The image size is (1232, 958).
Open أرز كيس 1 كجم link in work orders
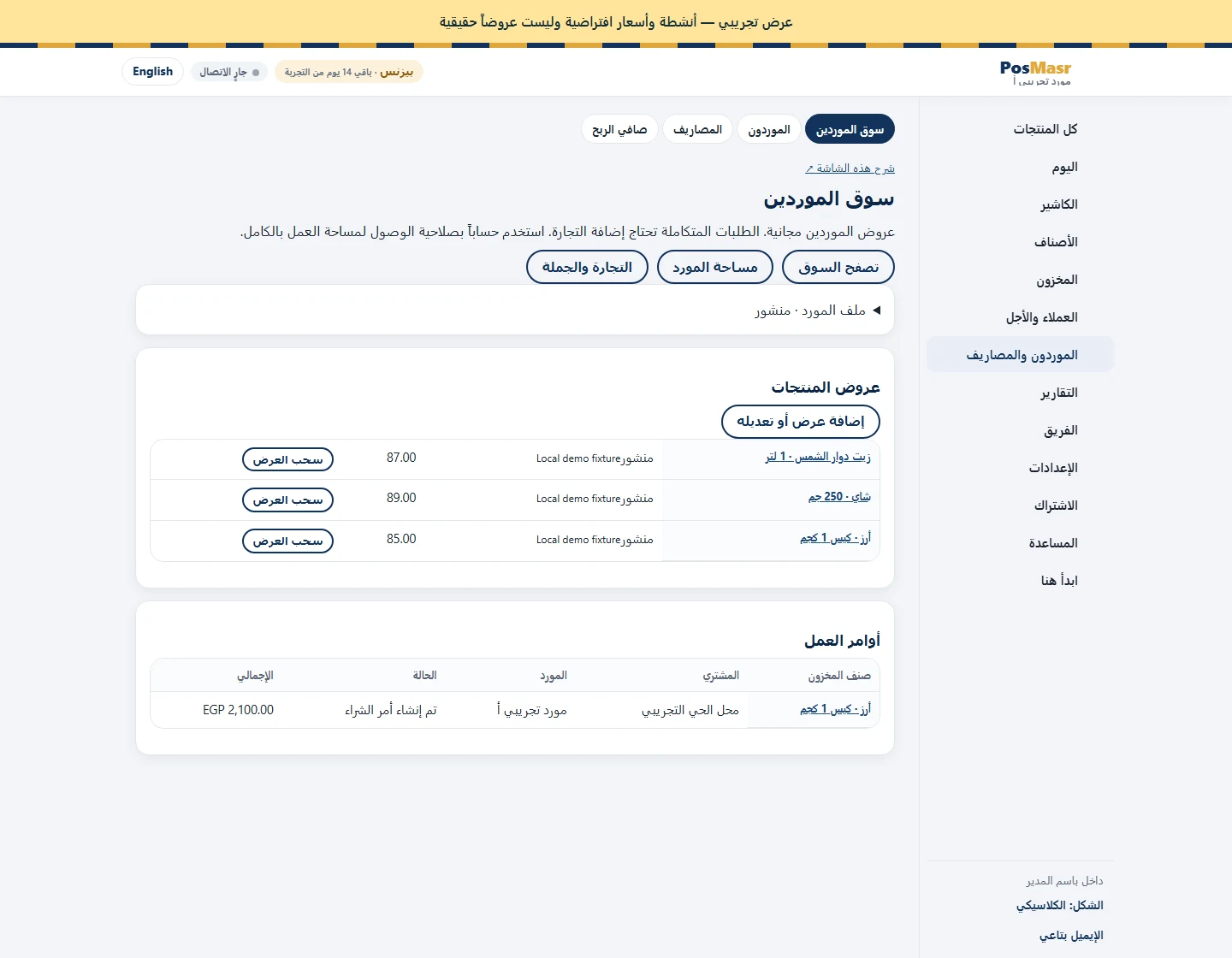[835, 708]
